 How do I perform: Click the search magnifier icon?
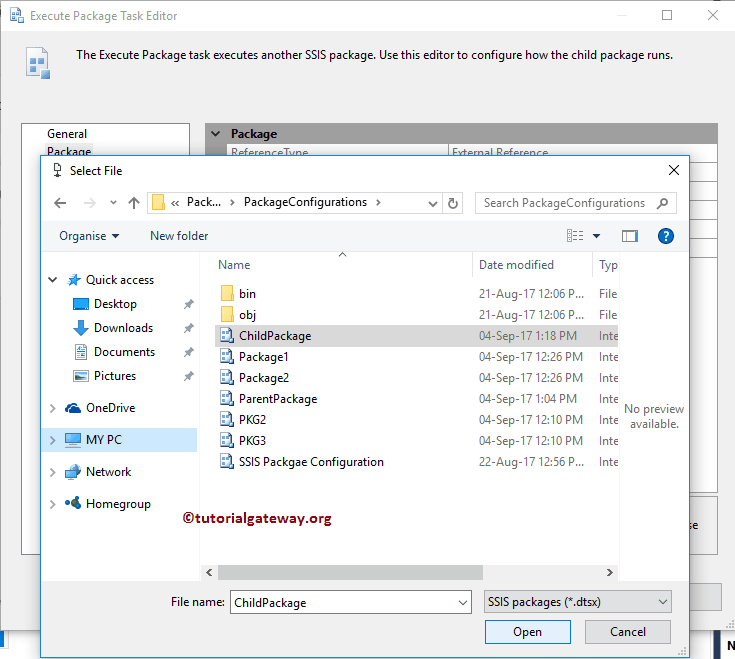pyautogui.click(x=662, y=203)
